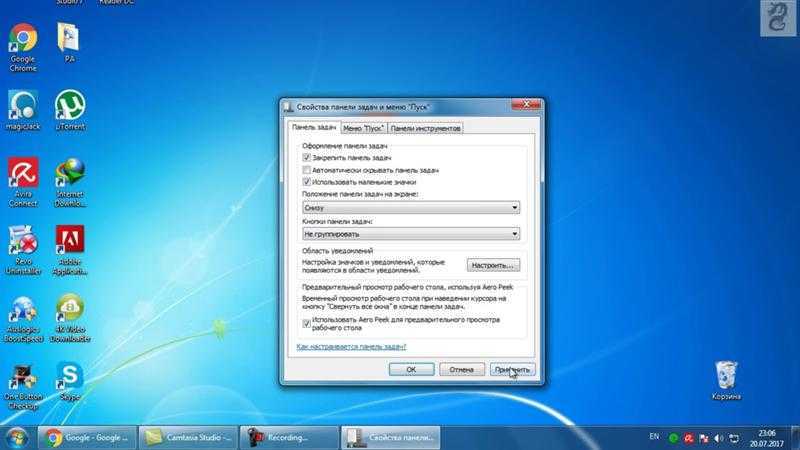The width and height of the screenshot is (800, 450).
Task: Click the dialog title bar Свойства панели задач
Action: 363,107
